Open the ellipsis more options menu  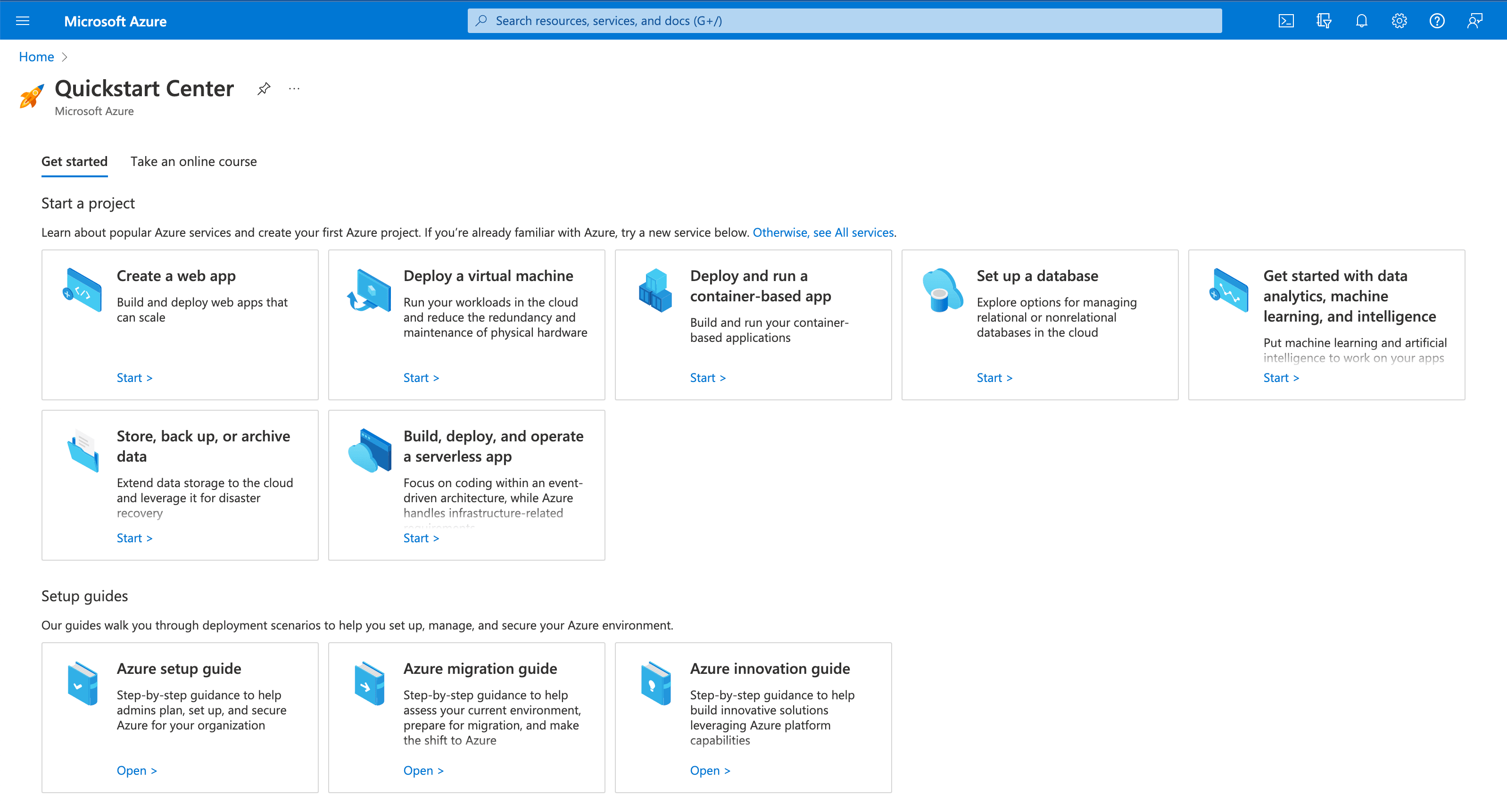tap(294, 88)
